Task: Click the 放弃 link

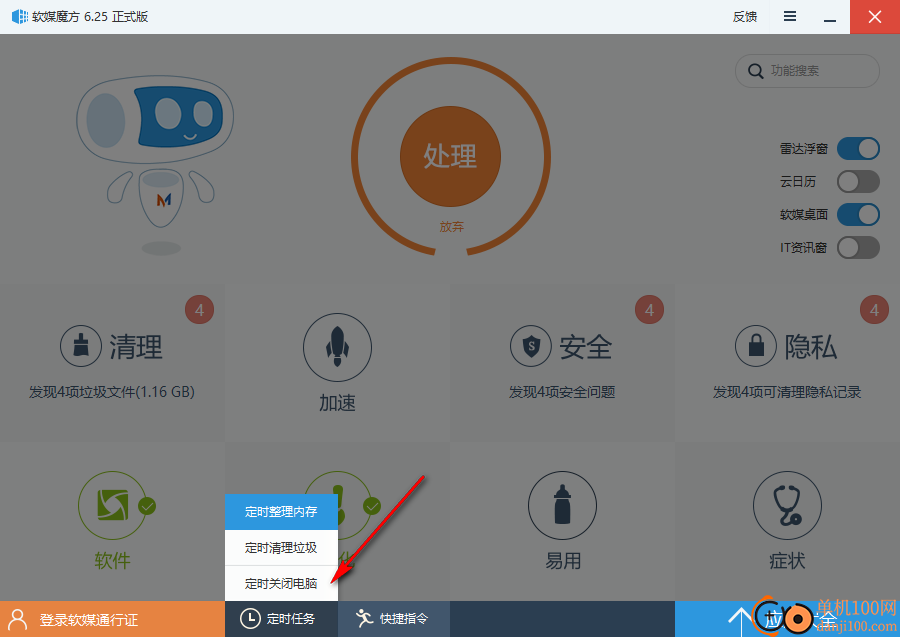Action: [x=452, y=227]
